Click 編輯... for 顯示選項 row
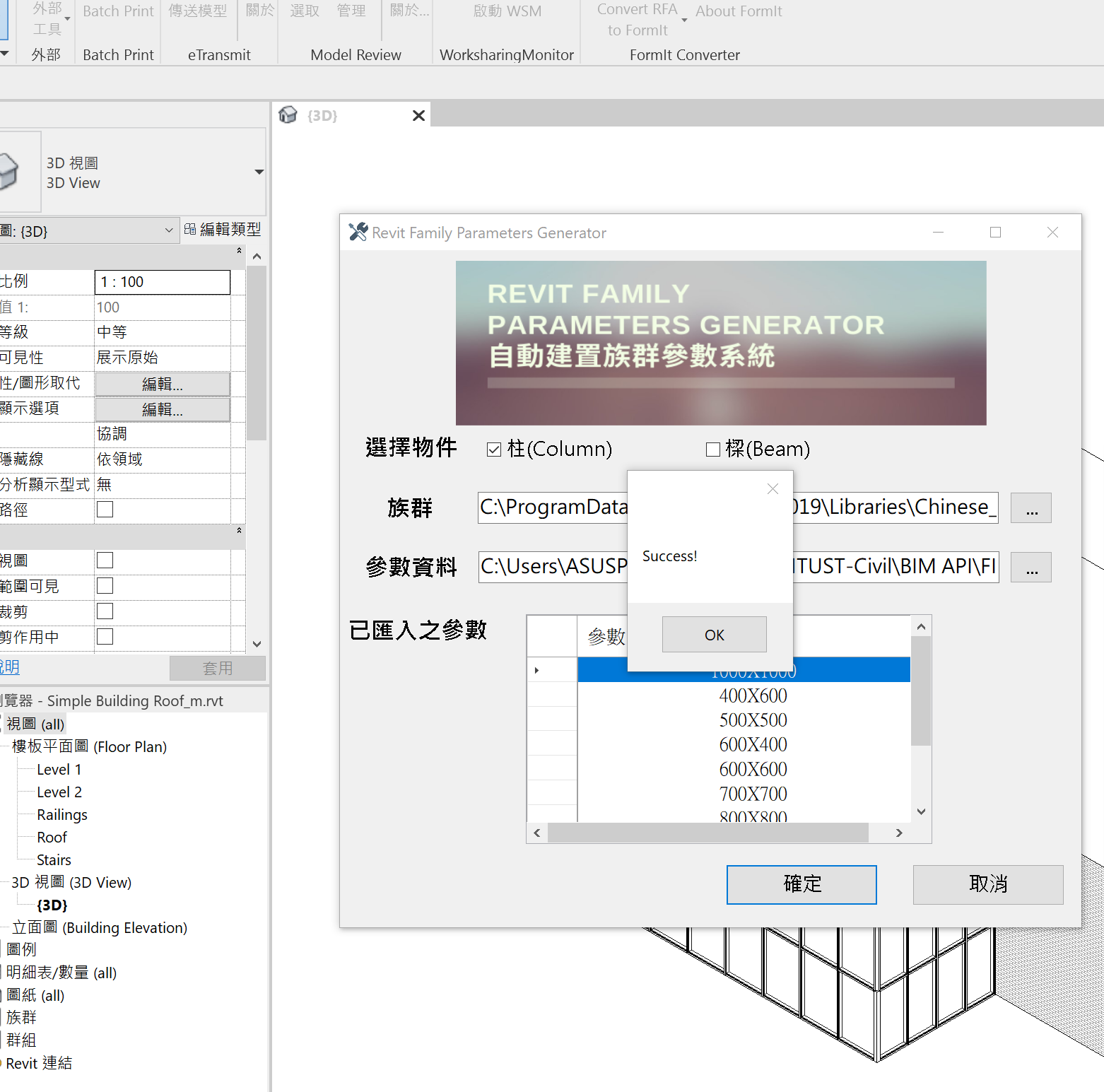This screenshot has height=1092, width=1104. [x=162, y=409]
